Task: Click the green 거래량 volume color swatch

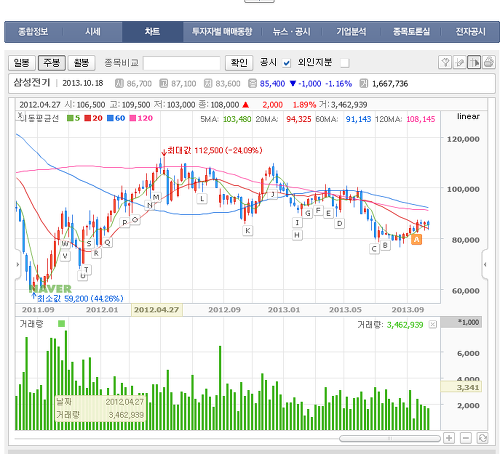Action: tap(61, 323)
